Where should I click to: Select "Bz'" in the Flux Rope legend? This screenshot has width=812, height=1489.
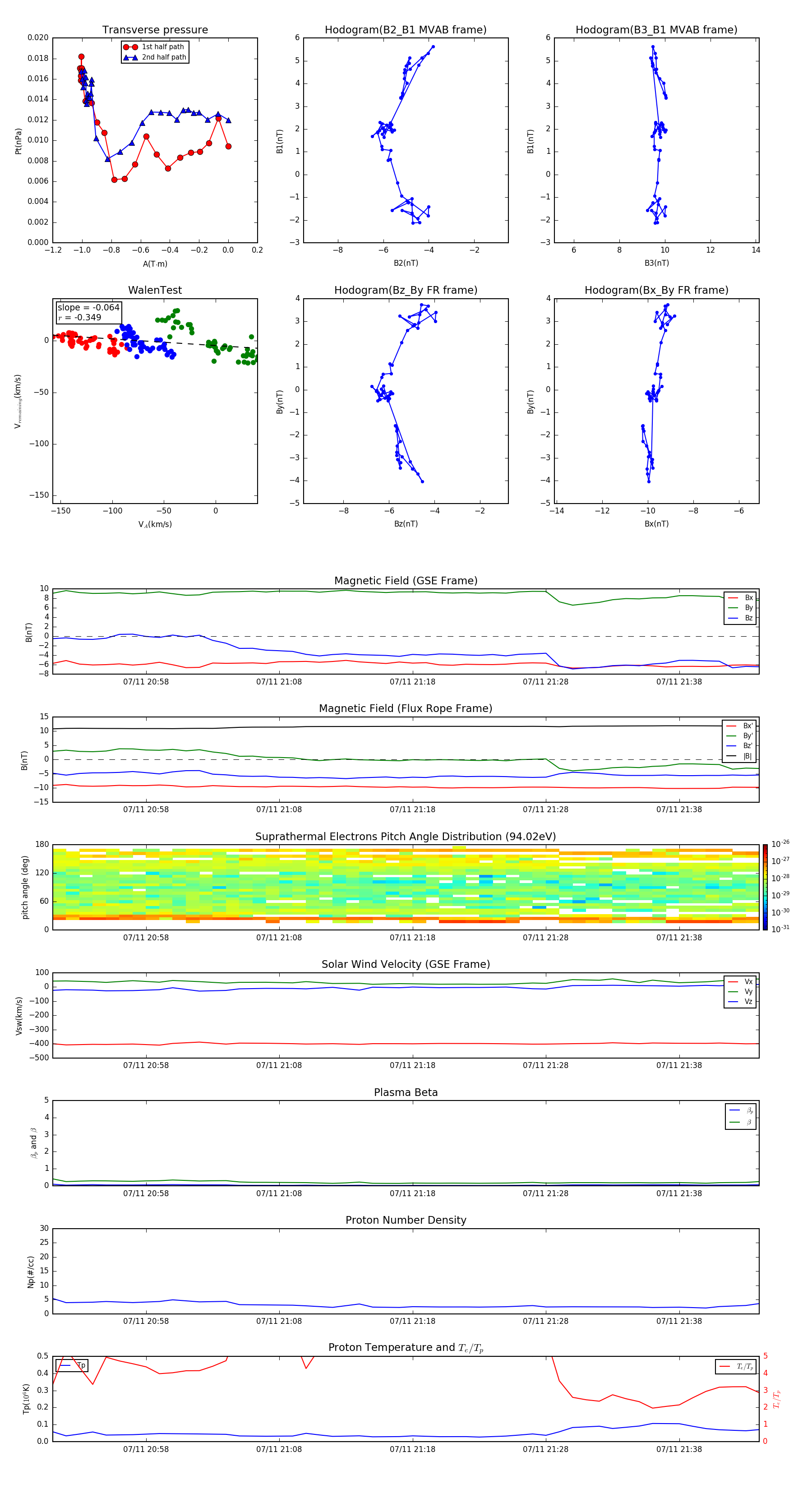pyautogui.click(x=739, y=746)
